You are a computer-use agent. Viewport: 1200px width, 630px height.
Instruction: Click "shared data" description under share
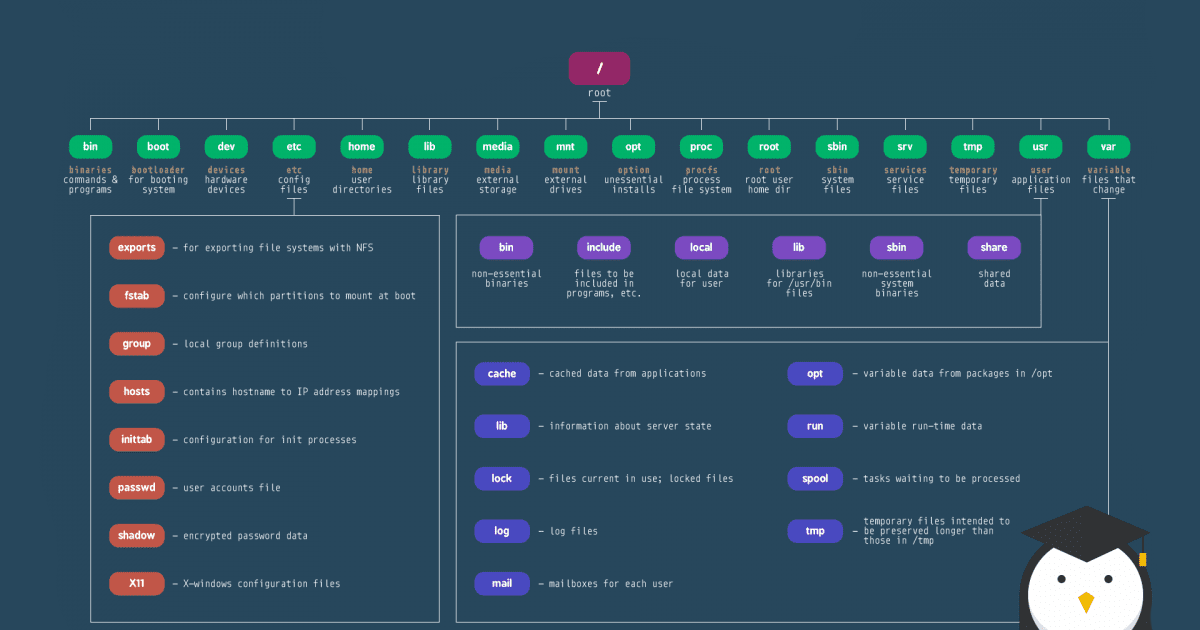pyautogui.click(x=994, y=279)
